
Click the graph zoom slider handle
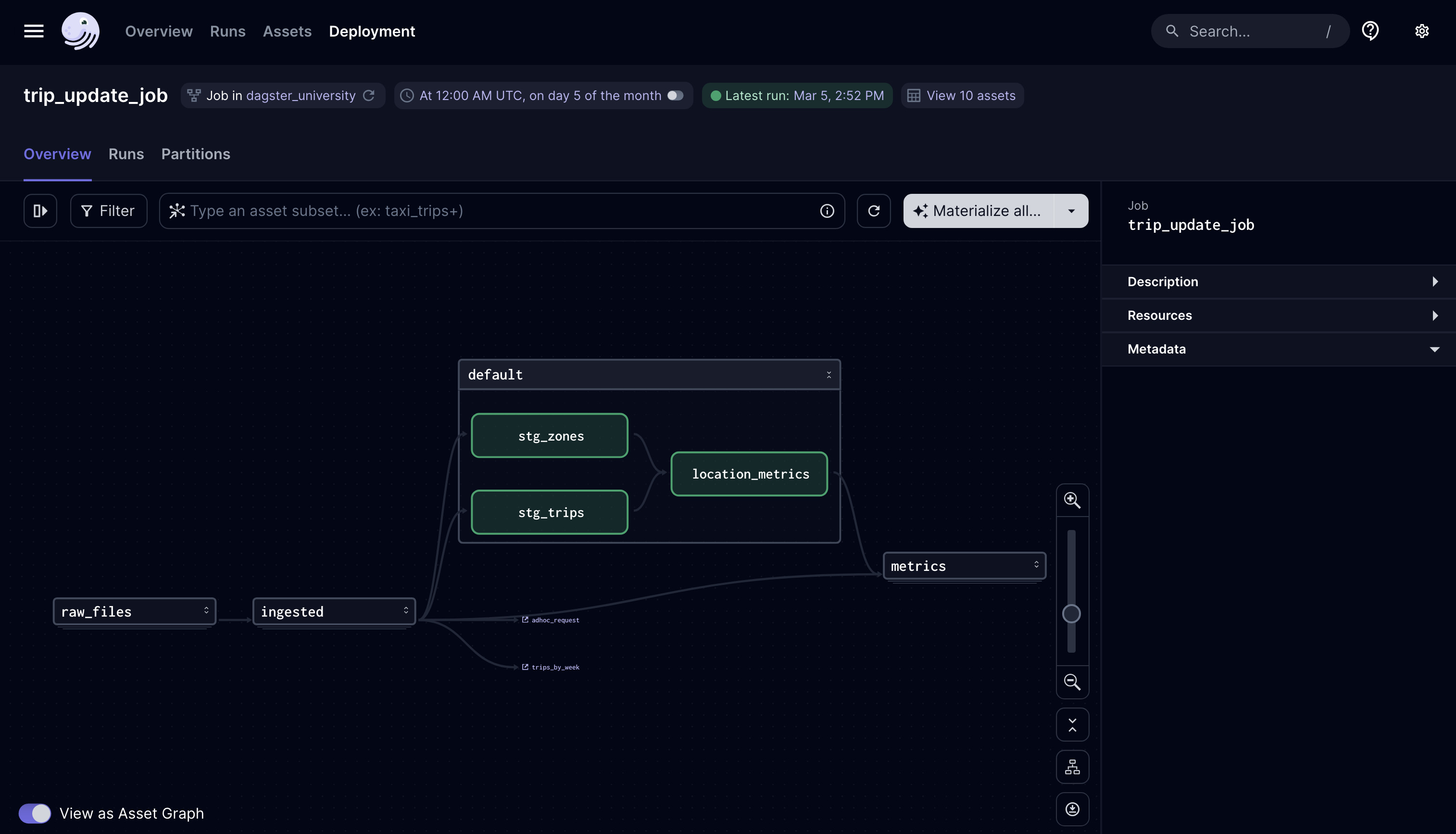coord(1071,613)
